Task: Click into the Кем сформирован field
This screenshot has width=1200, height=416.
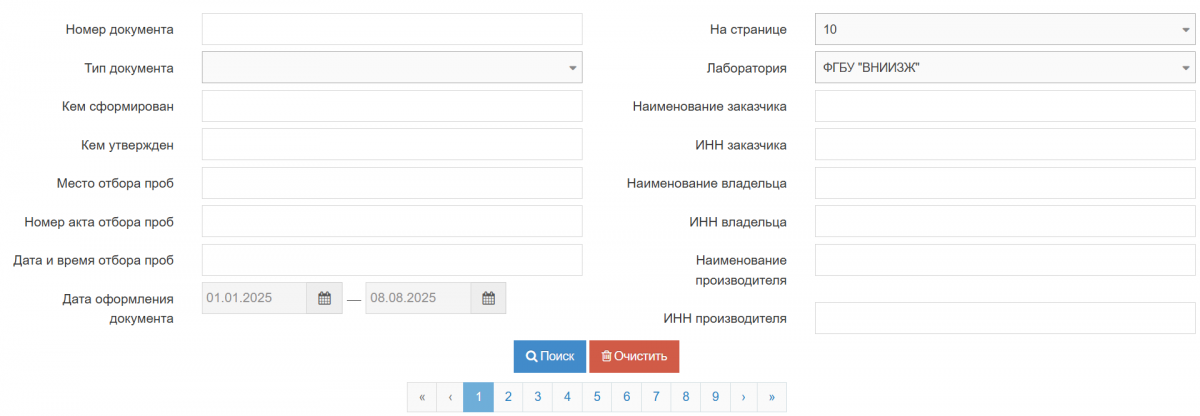Action: click(x=392, y=106)
